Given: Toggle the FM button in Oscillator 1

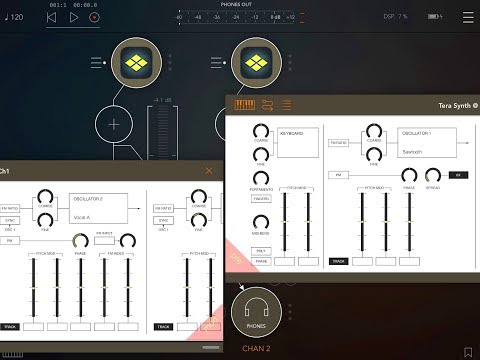Looking at the screenshot, I should pos(338,175).
